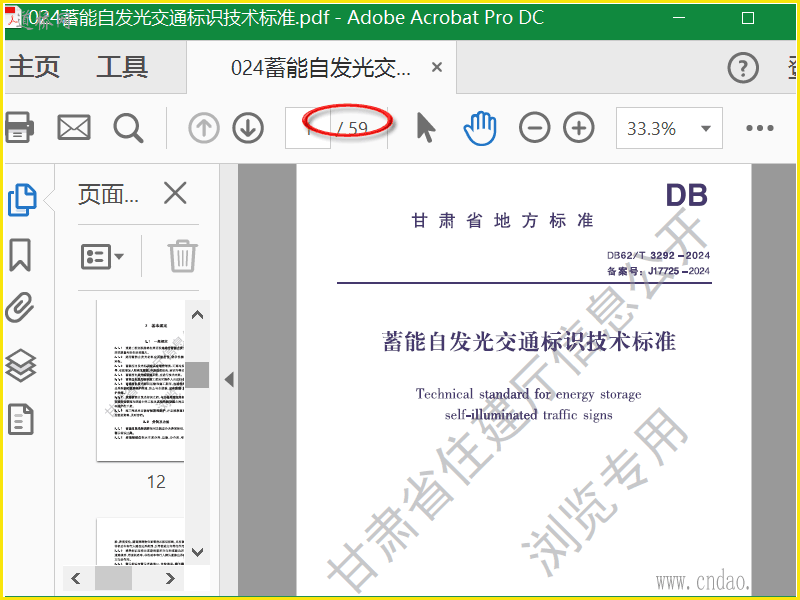Image resolution: width=800 pixels, height=600 pixels.
Task: Toggle Page Thumbnails panel icon
Action: coord(22,199)
